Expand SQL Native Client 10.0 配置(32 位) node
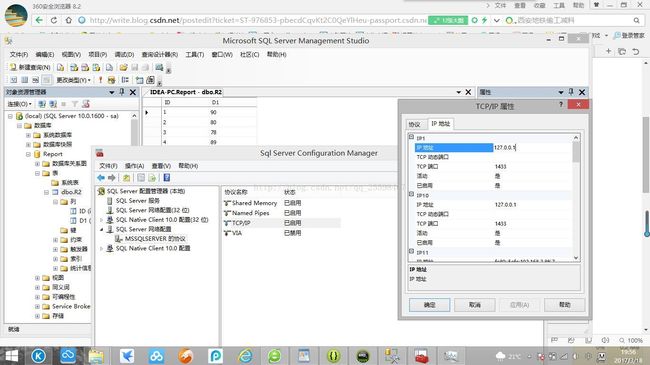Viewport: 650px width, 365px height. pos(102,220)
